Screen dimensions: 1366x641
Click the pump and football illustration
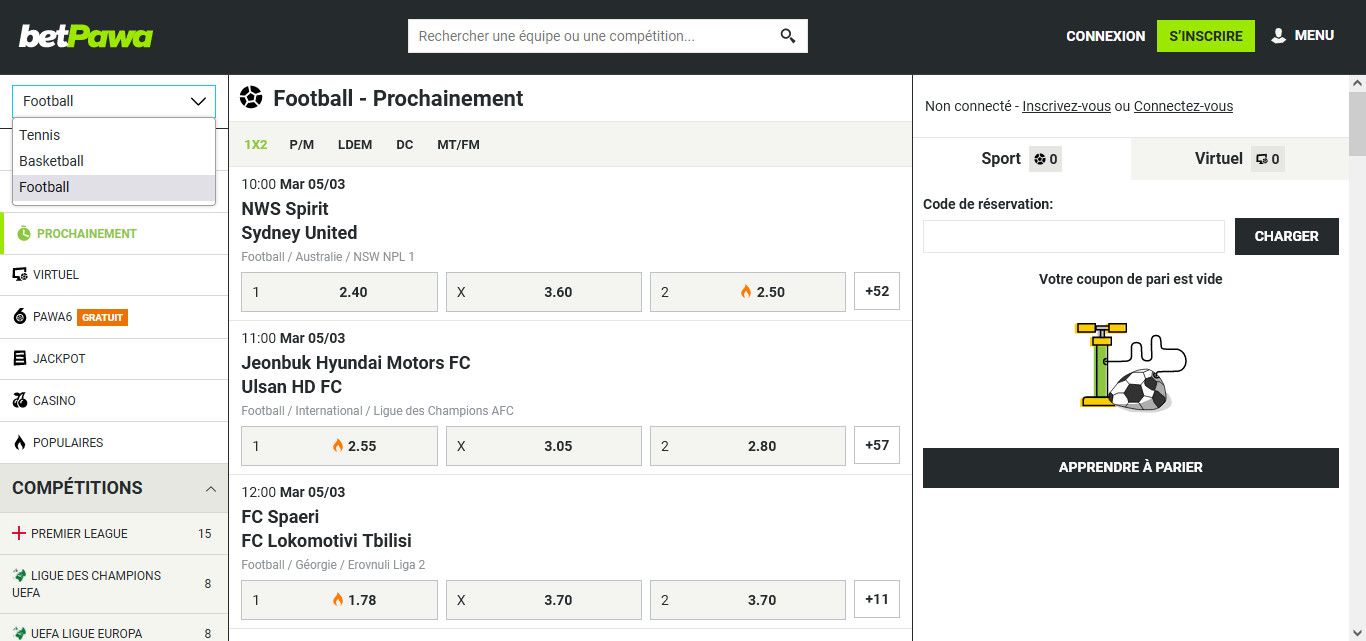click(x=1131, y=365)
